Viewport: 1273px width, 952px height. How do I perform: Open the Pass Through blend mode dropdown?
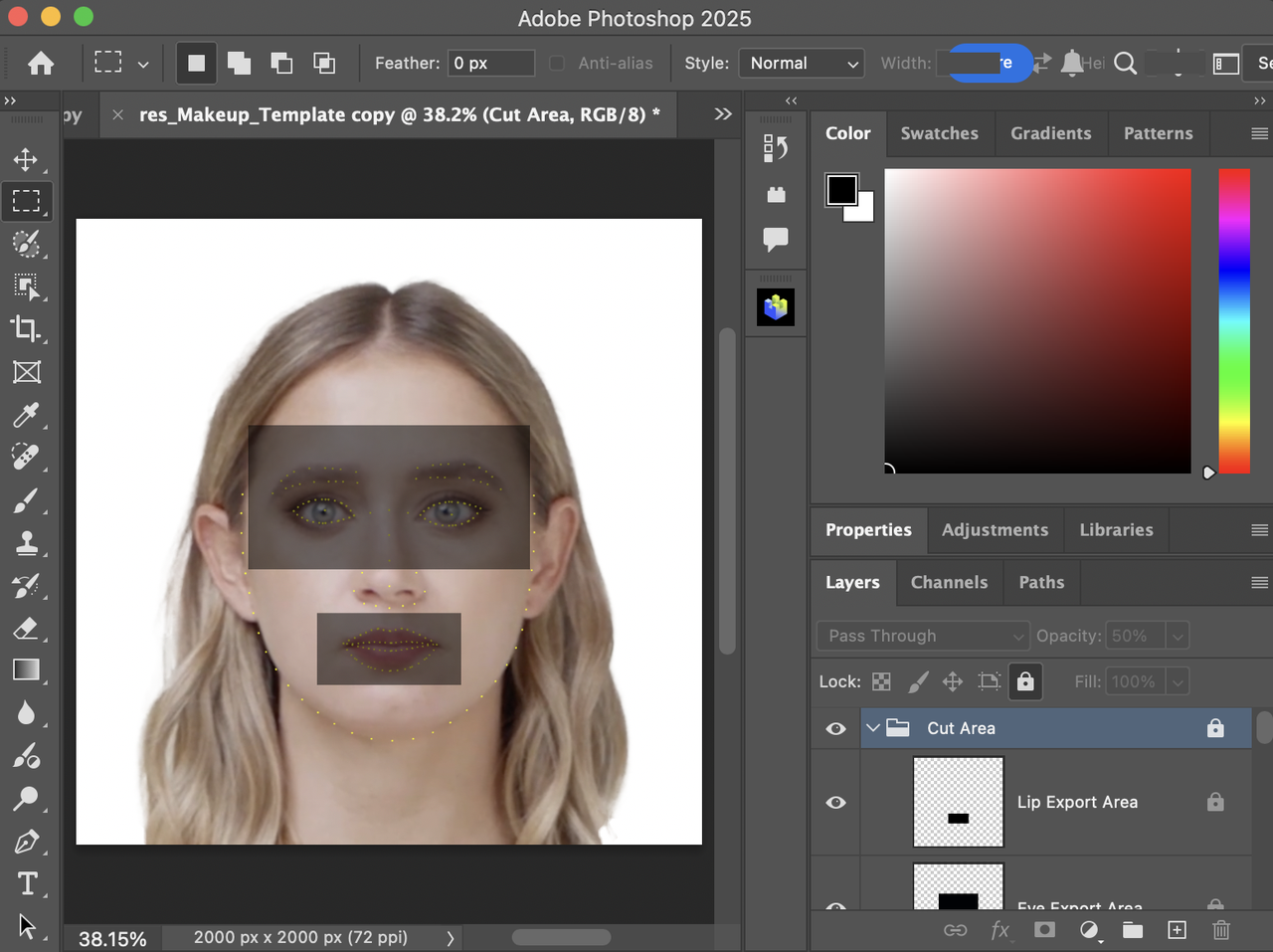tap(923, 636)
